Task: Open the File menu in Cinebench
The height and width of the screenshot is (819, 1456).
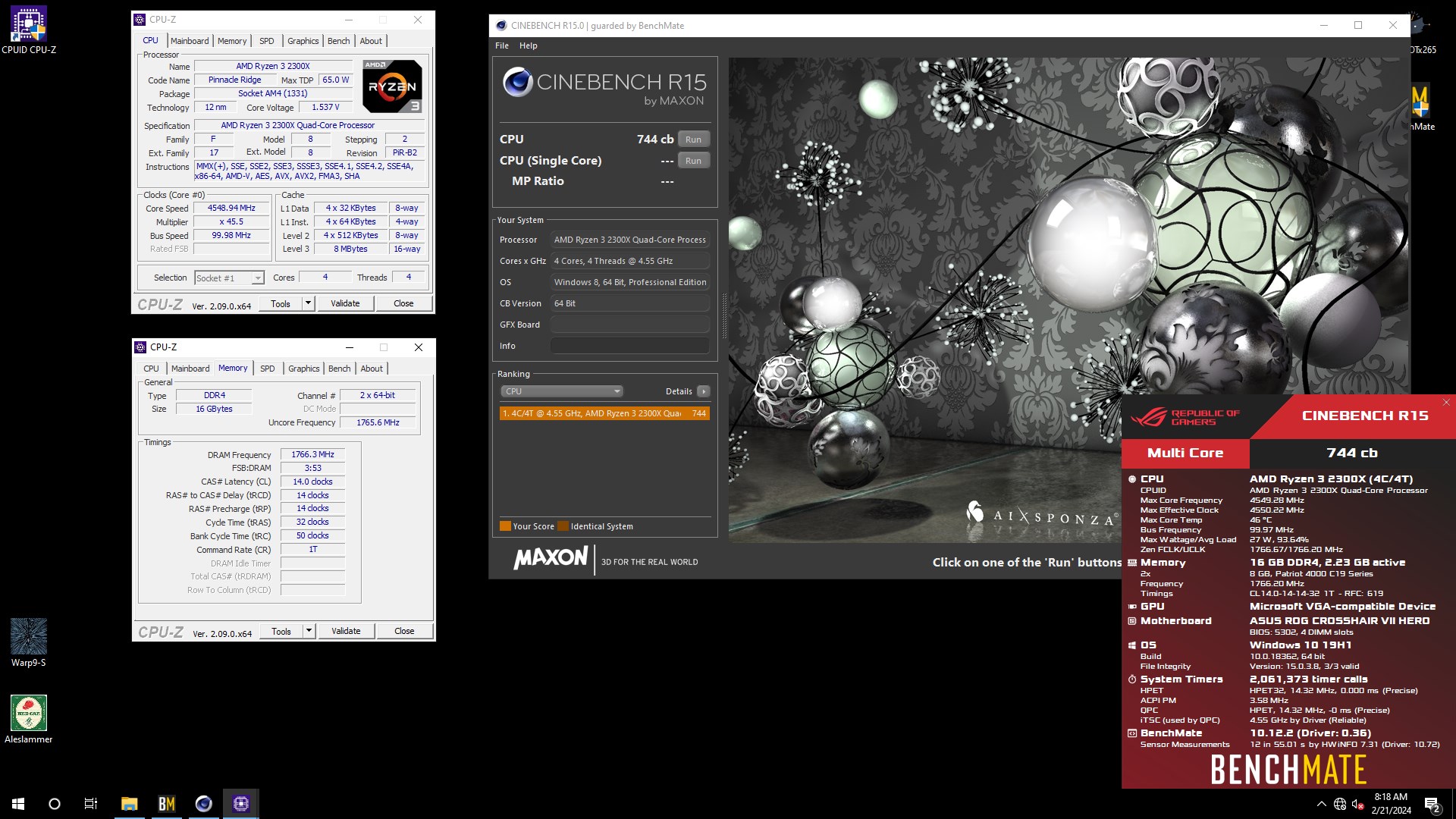Action: pos(502,45)
